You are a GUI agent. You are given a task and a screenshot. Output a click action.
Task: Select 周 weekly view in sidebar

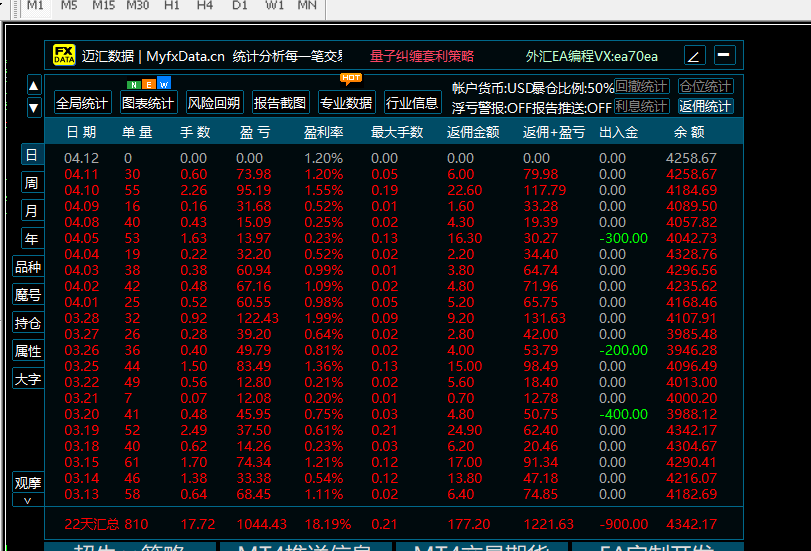pos(32,183)
